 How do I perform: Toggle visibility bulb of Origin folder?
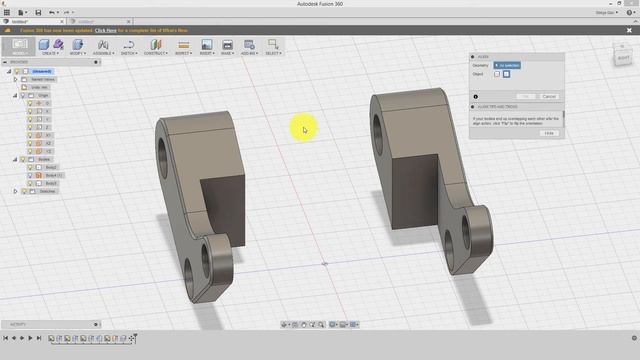(23, 96)
